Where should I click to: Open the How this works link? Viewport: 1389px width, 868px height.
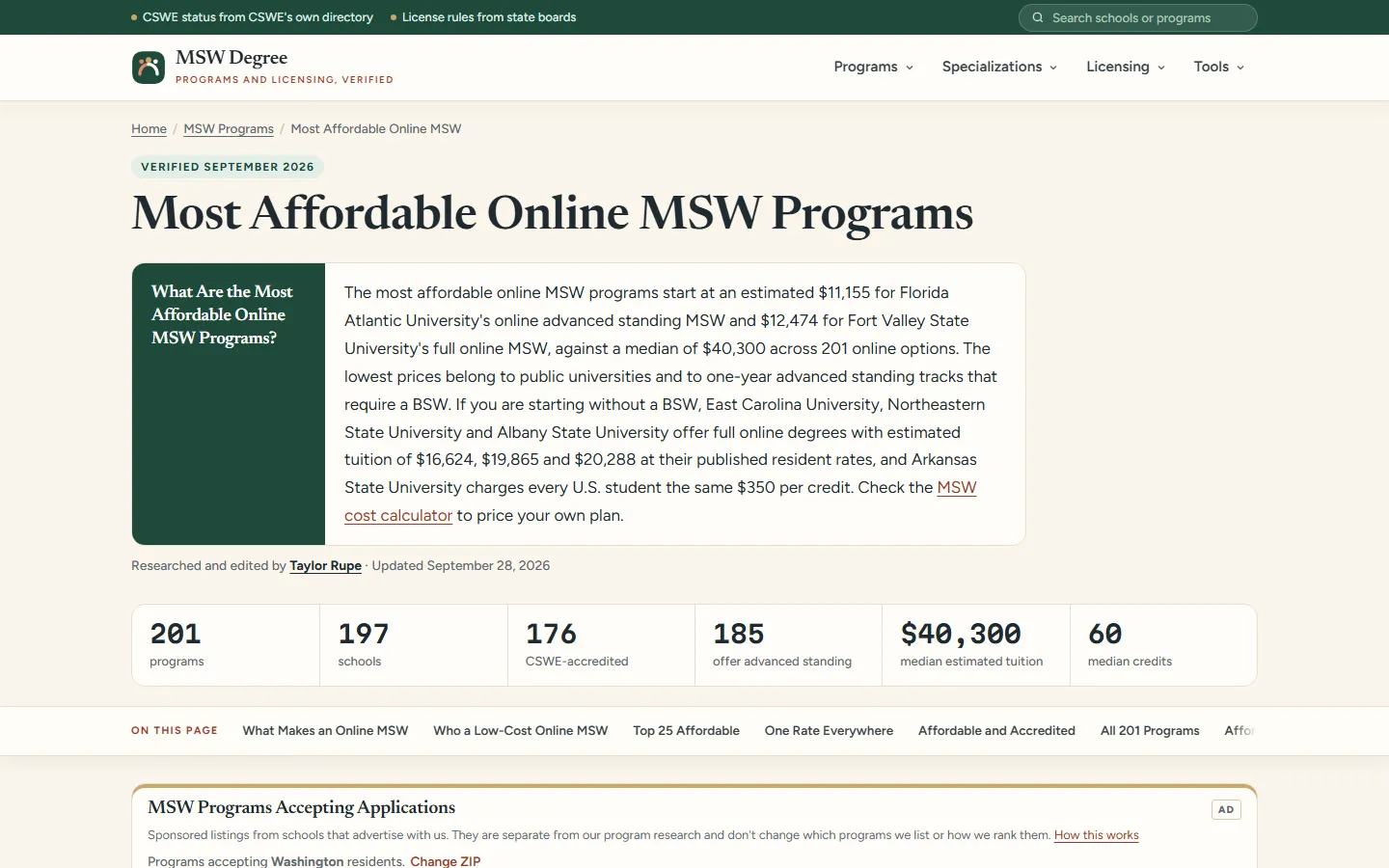click(x=1097, y=835)
